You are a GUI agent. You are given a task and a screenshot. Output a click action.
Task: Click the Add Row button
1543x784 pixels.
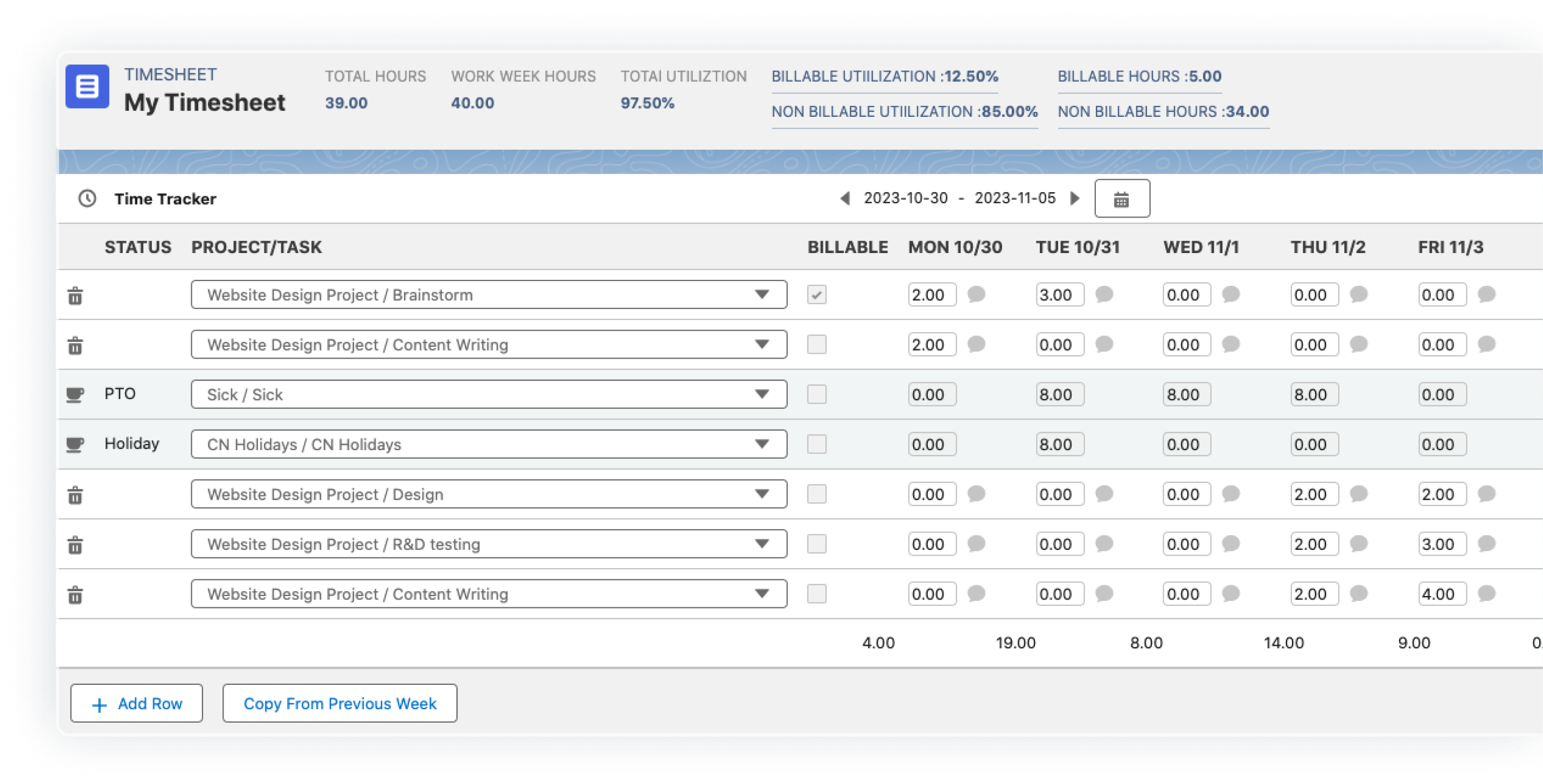tap(136, 703)
